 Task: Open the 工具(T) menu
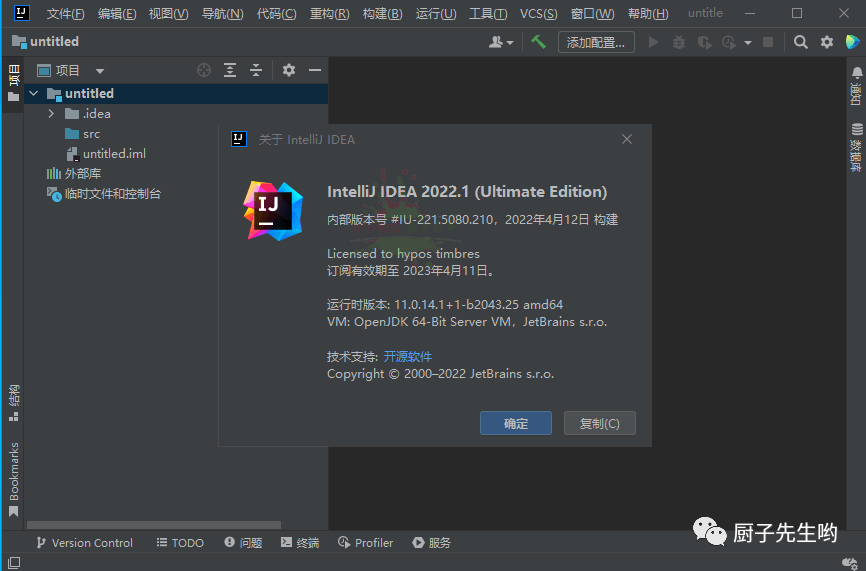488,13
